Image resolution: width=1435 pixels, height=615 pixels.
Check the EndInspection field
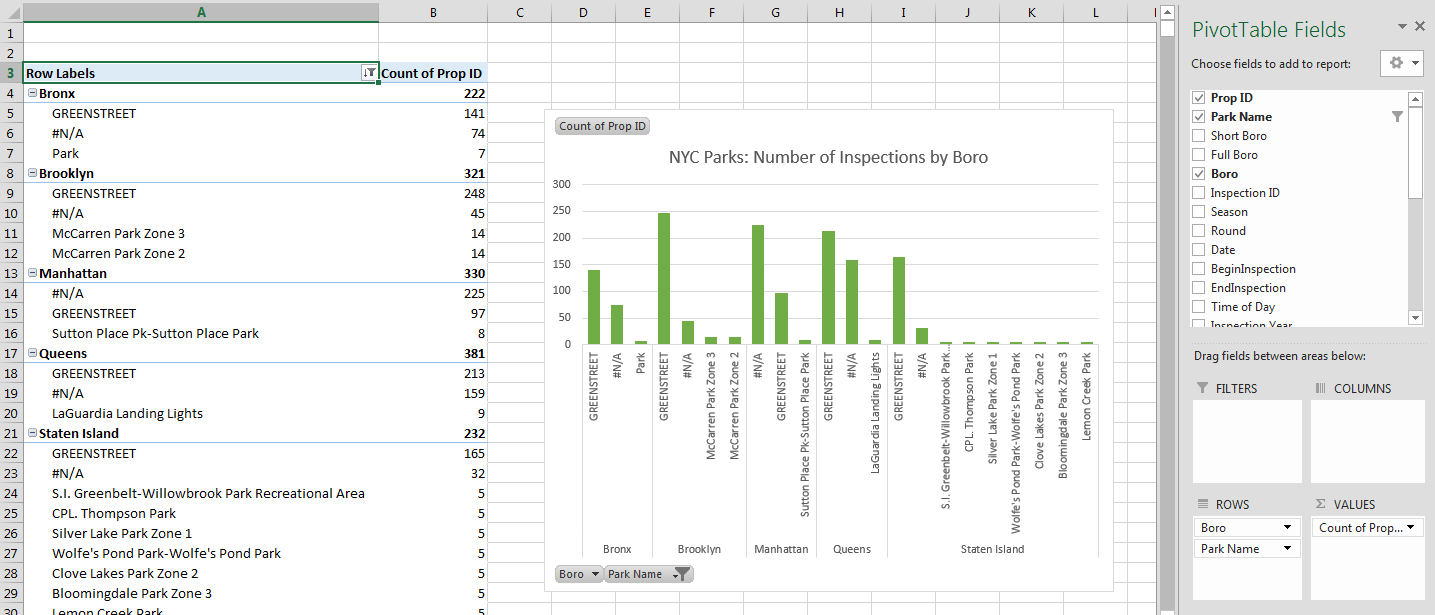[1198, 288]
